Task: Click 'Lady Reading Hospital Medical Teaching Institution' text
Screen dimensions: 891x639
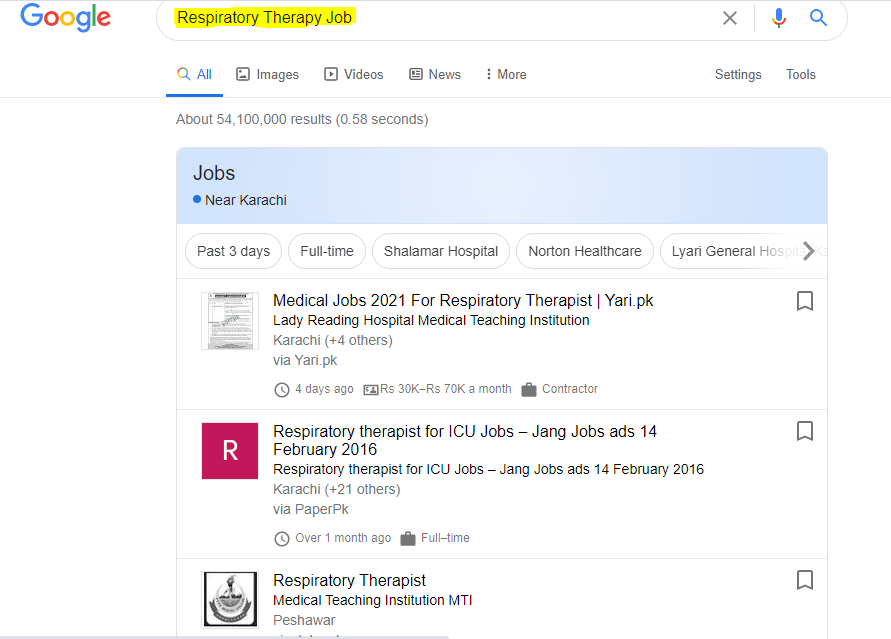Action: [431, 320]
